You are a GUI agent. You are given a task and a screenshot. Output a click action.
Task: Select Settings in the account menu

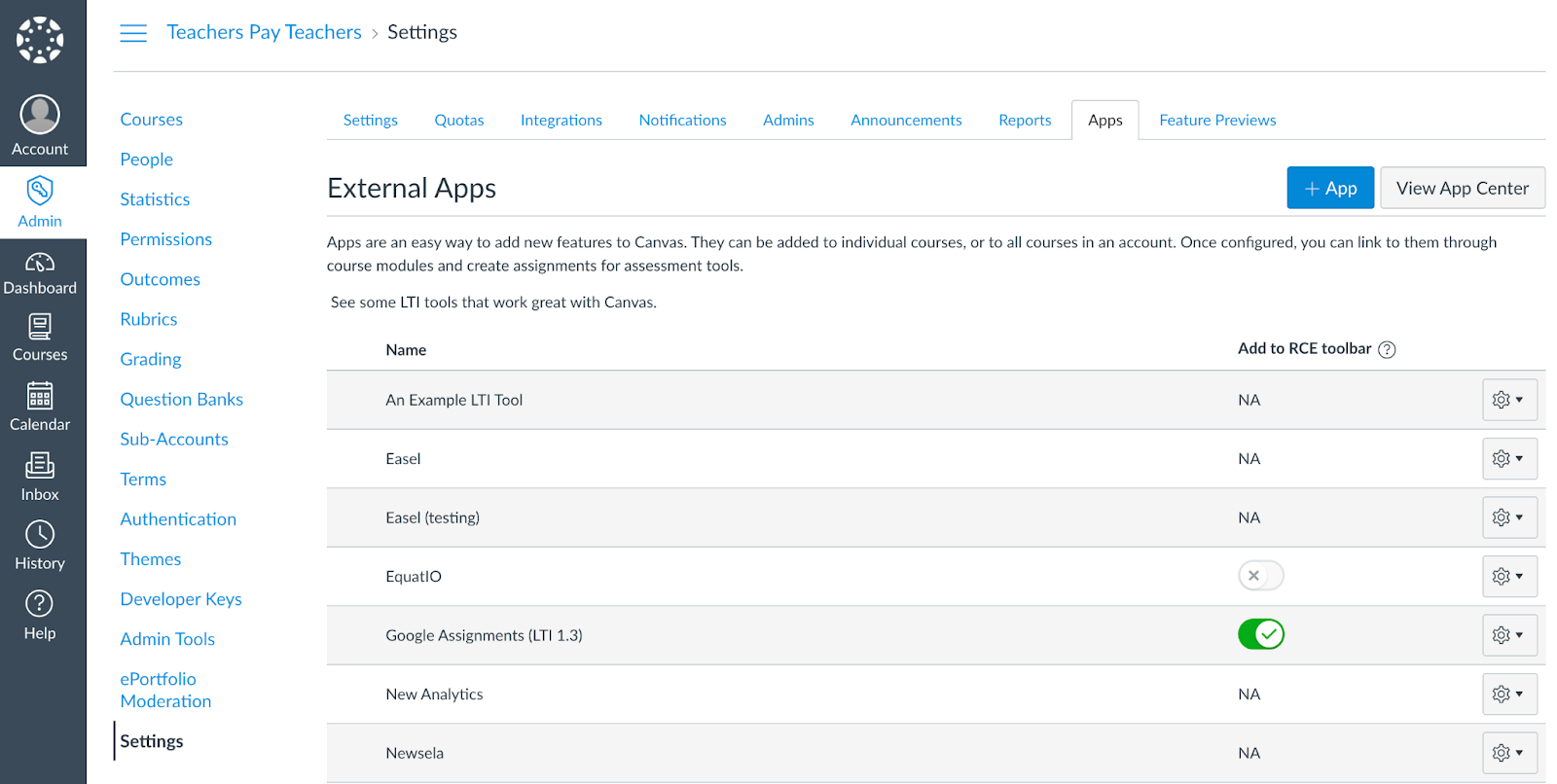coord(151,741)
